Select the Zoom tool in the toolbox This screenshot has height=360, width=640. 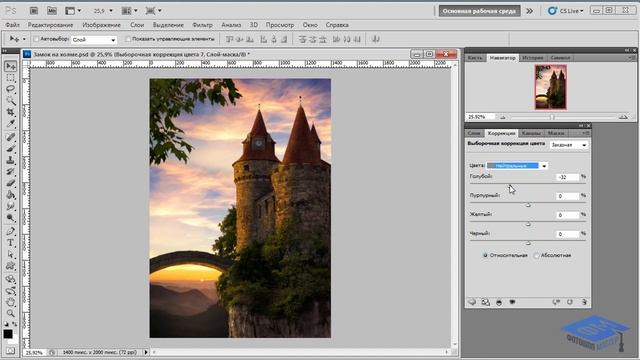[11, 313]
